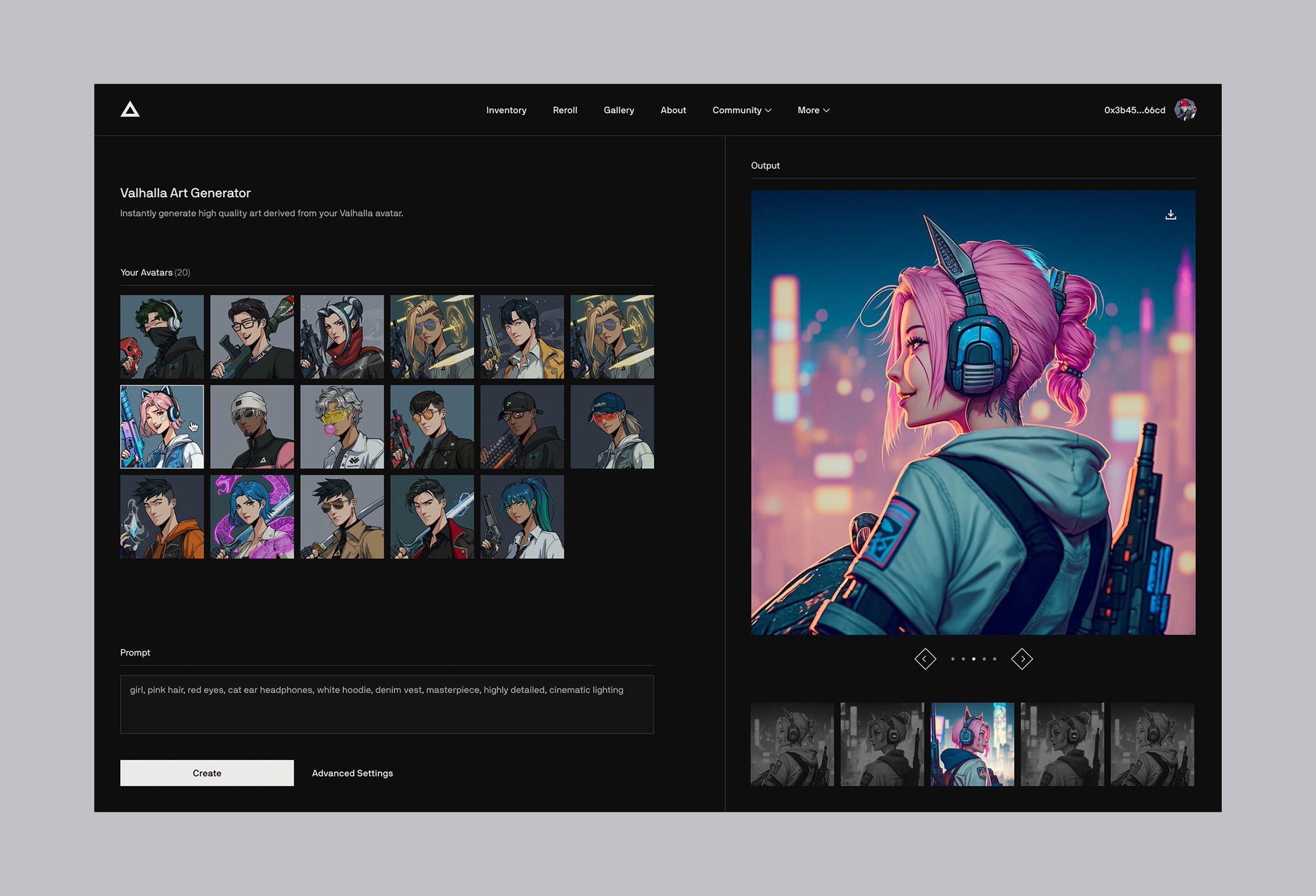Viewport: 1316px width, 896px height.
Task: Select the orange sunglasses avatar with red gun
Action: point(432,426)
